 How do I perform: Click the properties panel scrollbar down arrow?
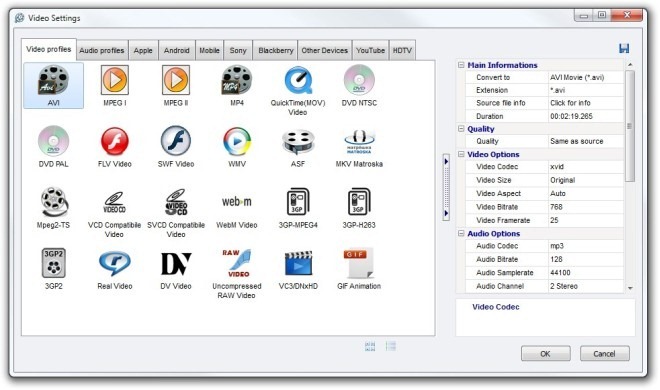tap(630, 288)
